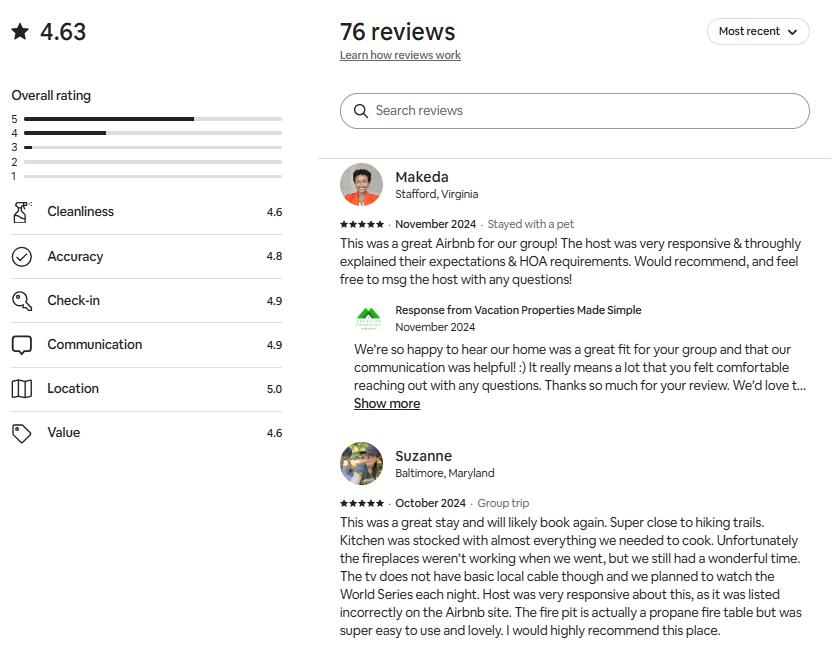
Task: Click the Vacation Properties Made Simple logo
Action: 368,318
